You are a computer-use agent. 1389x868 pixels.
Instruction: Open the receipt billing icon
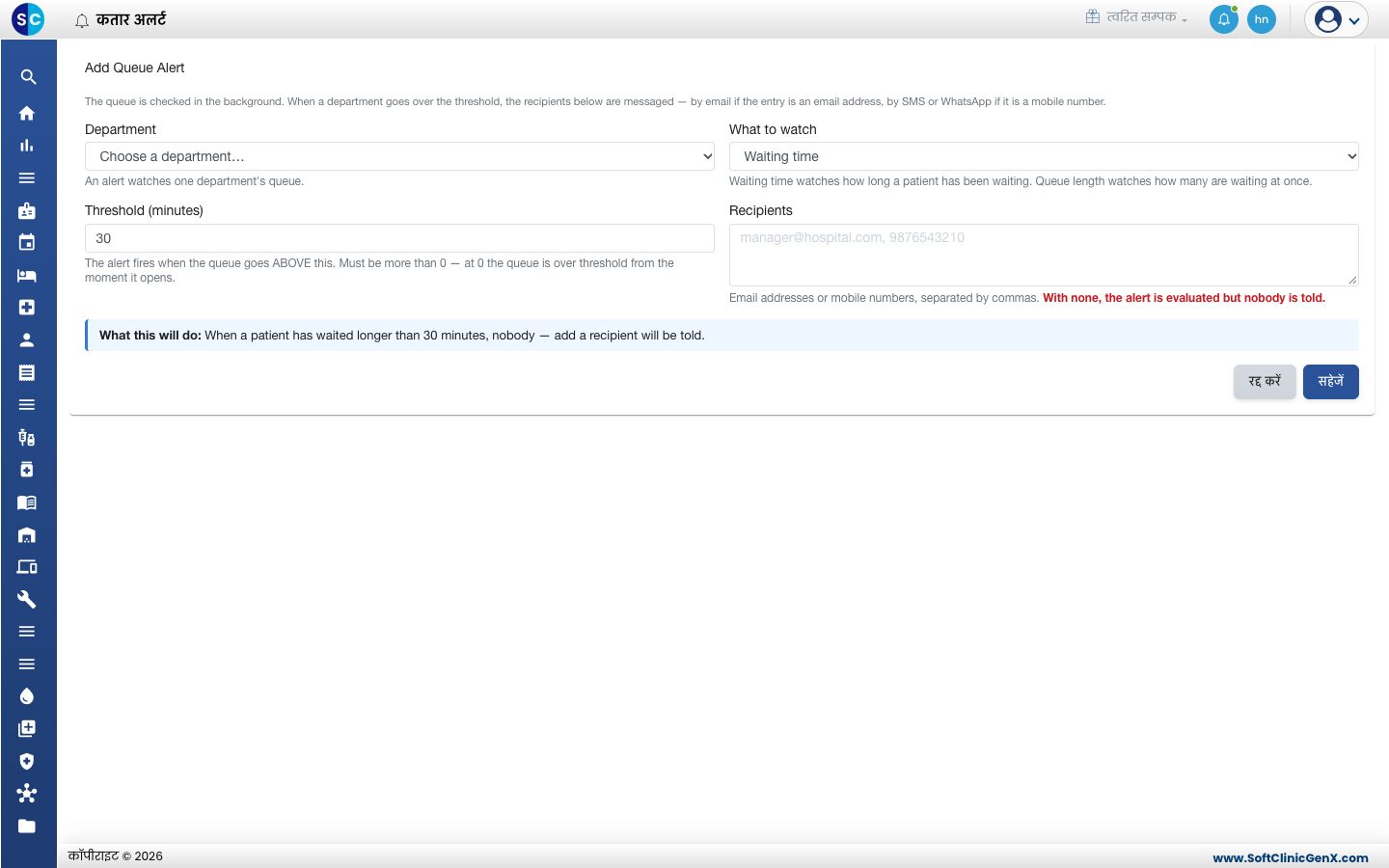(27, 372)
